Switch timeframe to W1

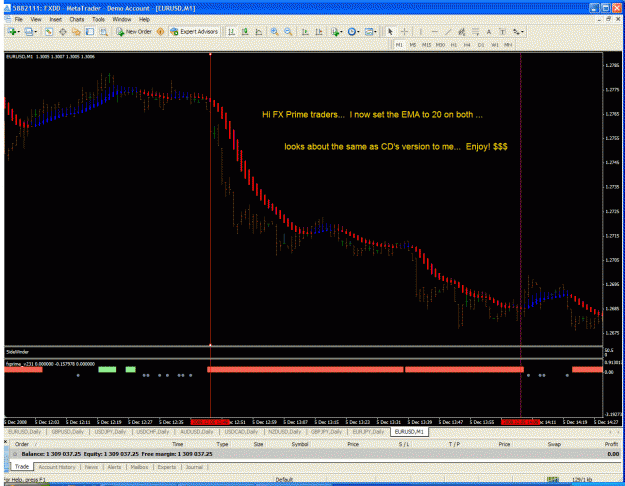click(x=495, y=45)
